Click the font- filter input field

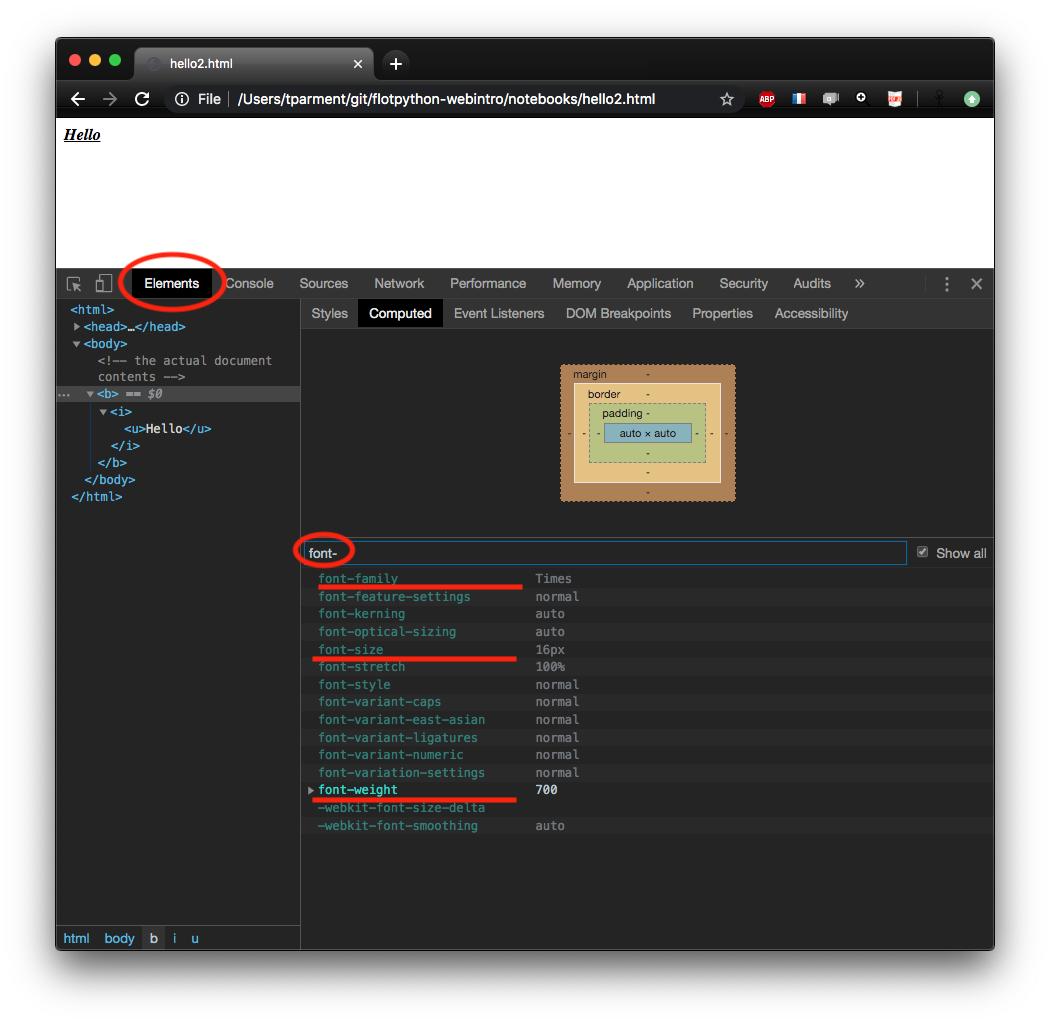click(500, 551)
